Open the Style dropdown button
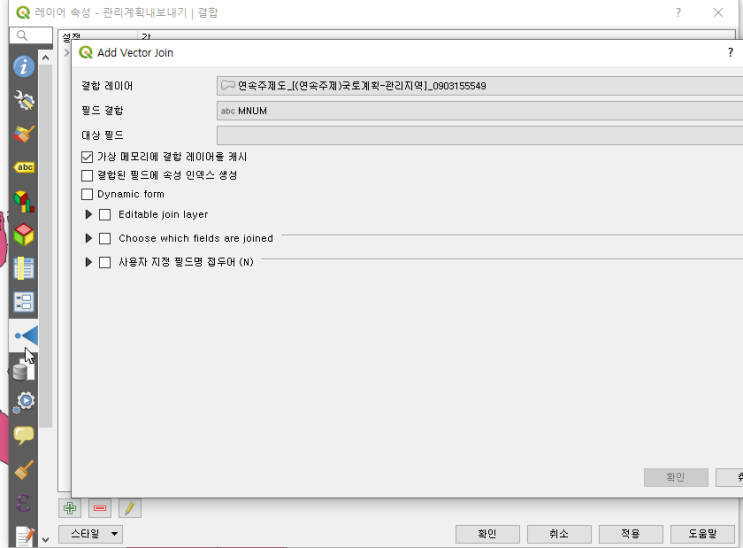Screen dimensions: 743x548 click(x=91, y=534)
